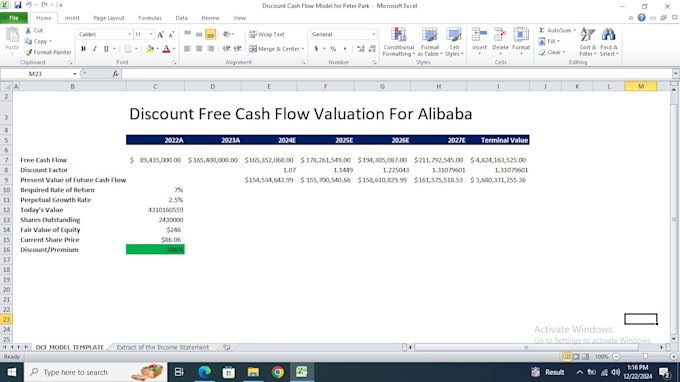Open Conditional Formatting menu
The height and width of the screenshot is (382, 680).
click(x=399, y=42)
